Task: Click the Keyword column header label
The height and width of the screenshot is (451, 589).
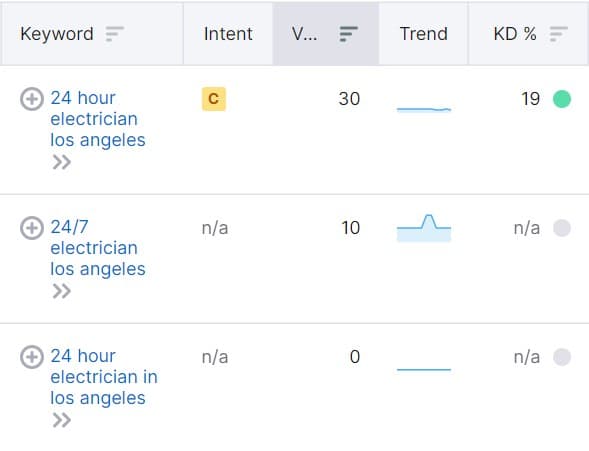Action: point(57,34)
